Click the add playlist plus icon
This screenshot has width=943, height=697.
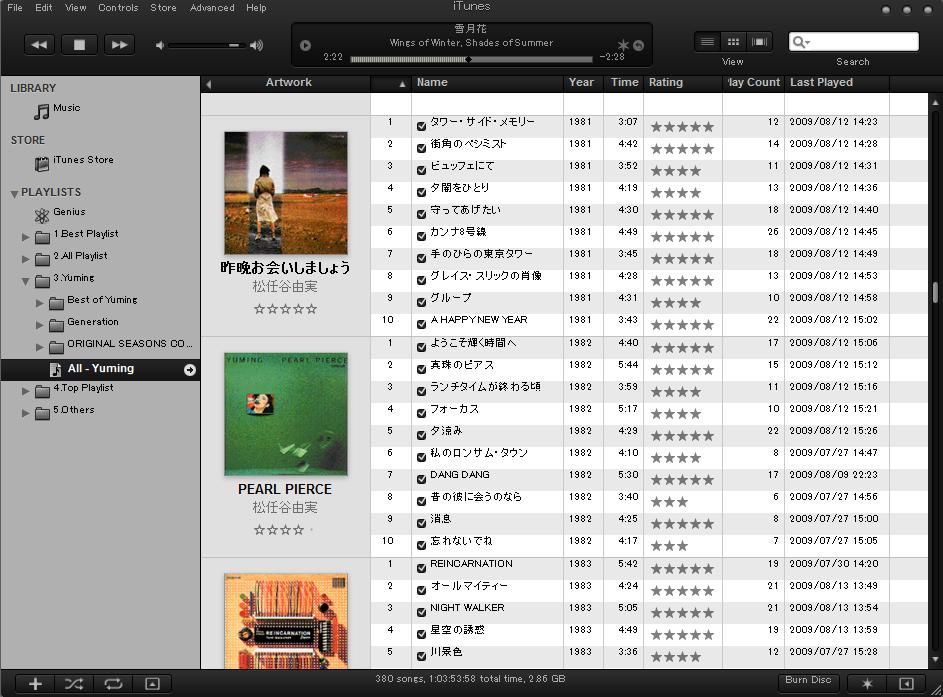pos(35,684)
